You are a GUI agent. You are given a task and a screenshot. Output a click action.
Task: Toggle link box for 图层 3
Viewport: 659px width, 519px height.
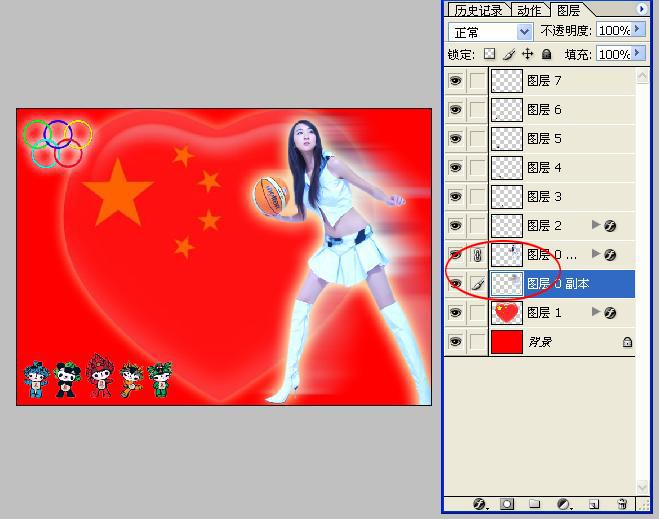click(x=477, y=197)
